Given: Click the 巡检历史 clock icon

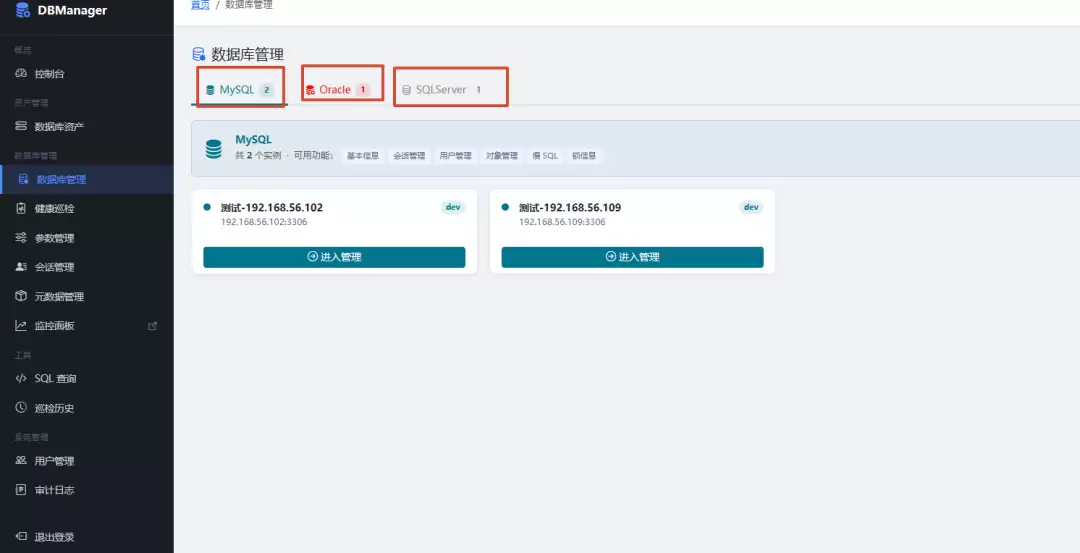Looking at the screenshot, I should tap(21, 408).
